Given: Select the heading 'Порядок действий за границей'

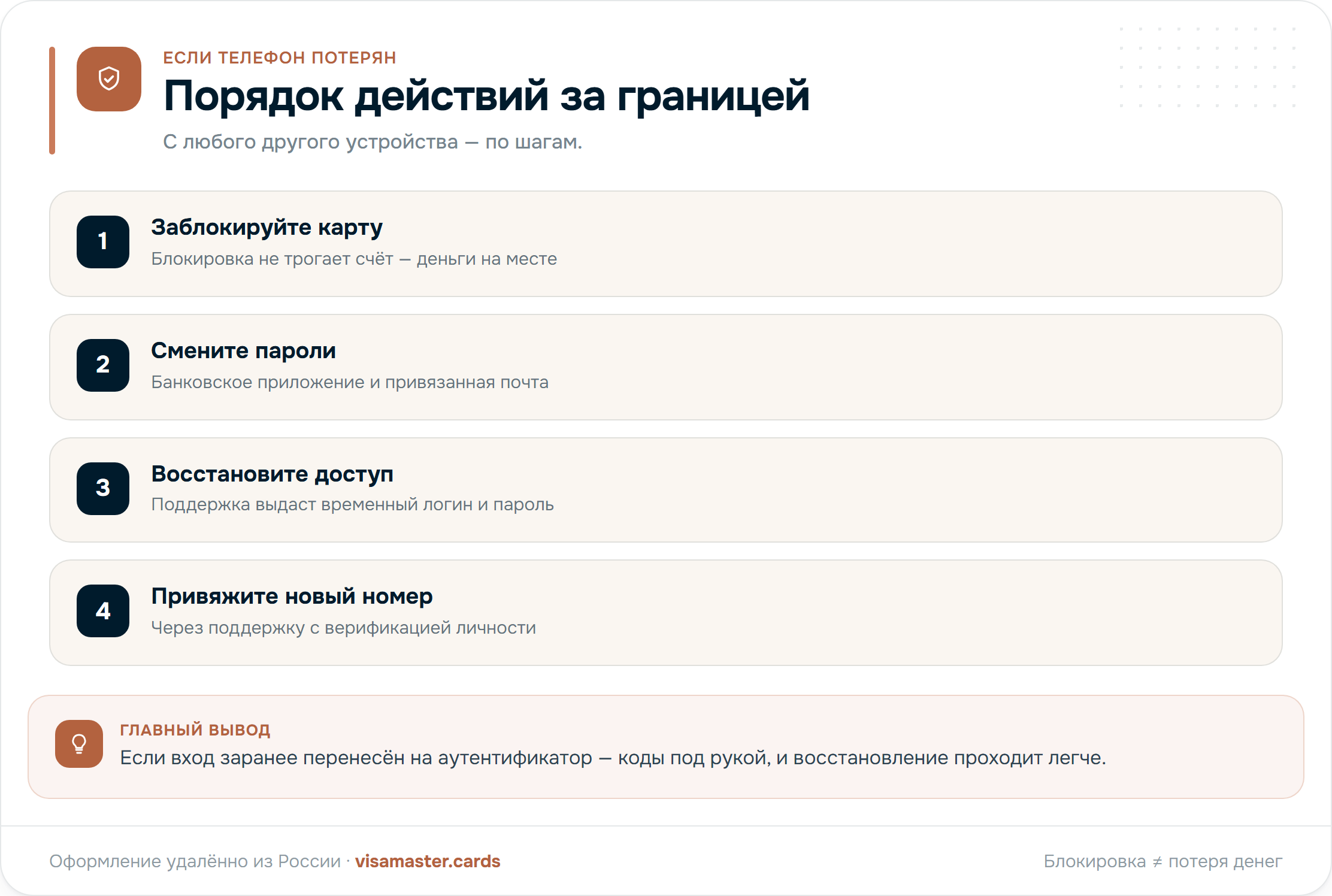Looking at the screenshot, I should (x=486, y=96).
